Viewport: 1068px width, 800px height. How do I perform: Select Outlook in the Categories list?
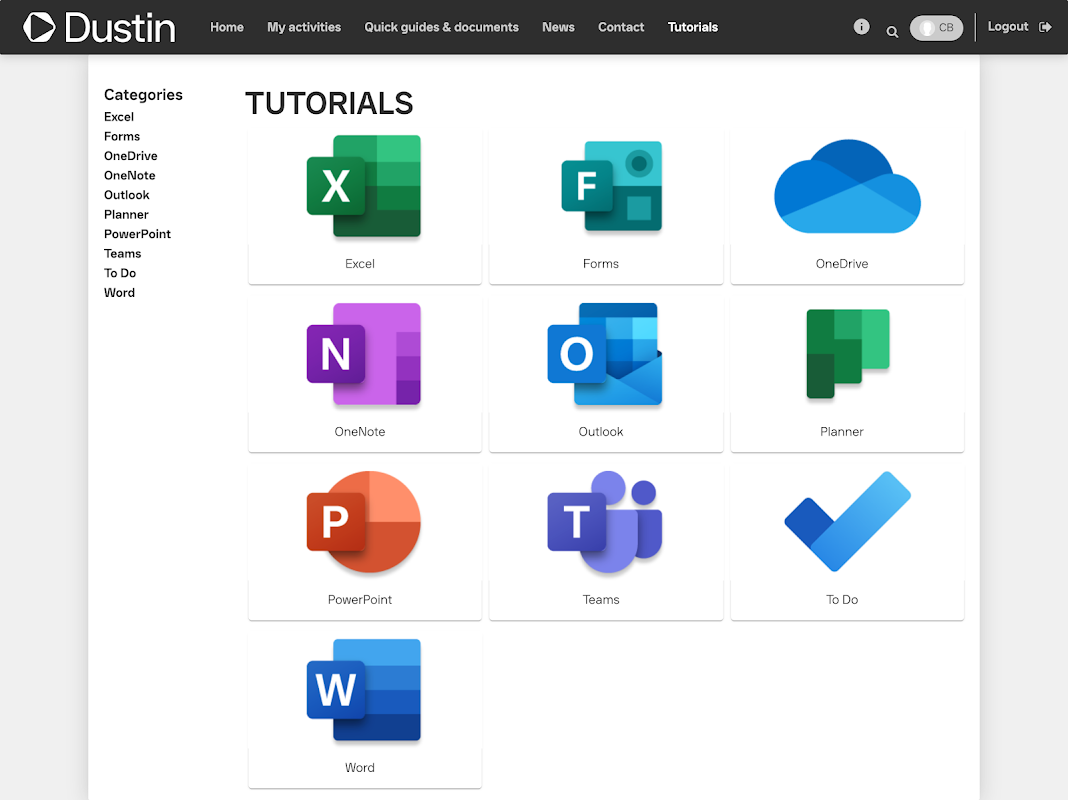tap(127, 195)
